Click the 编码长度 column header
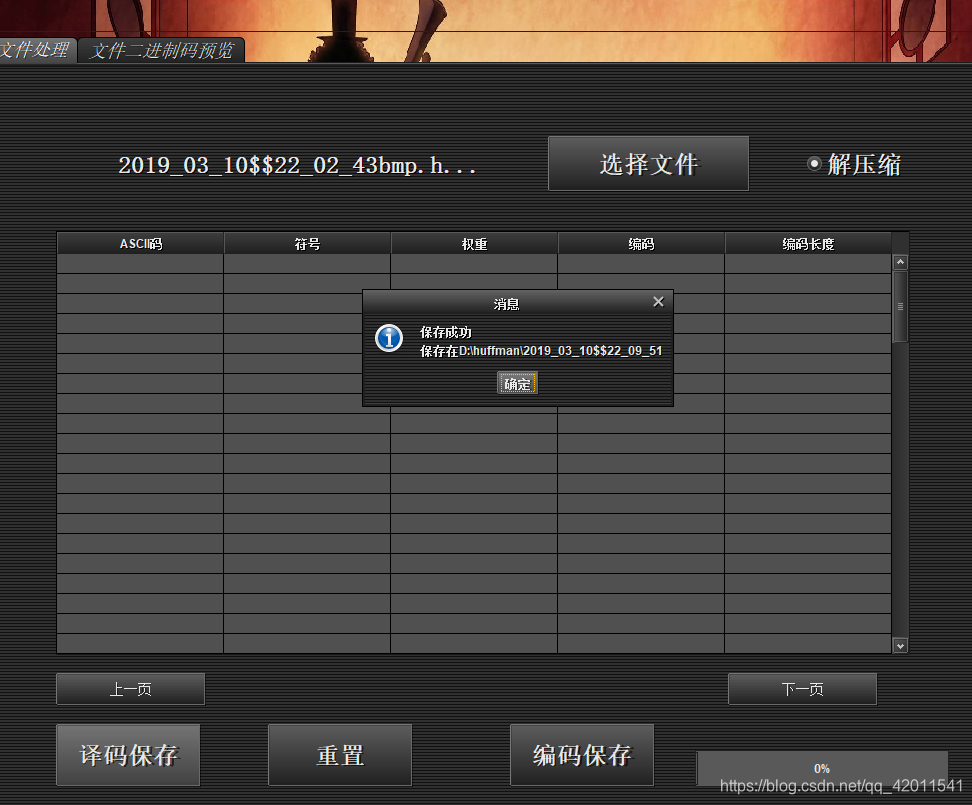 808,244
